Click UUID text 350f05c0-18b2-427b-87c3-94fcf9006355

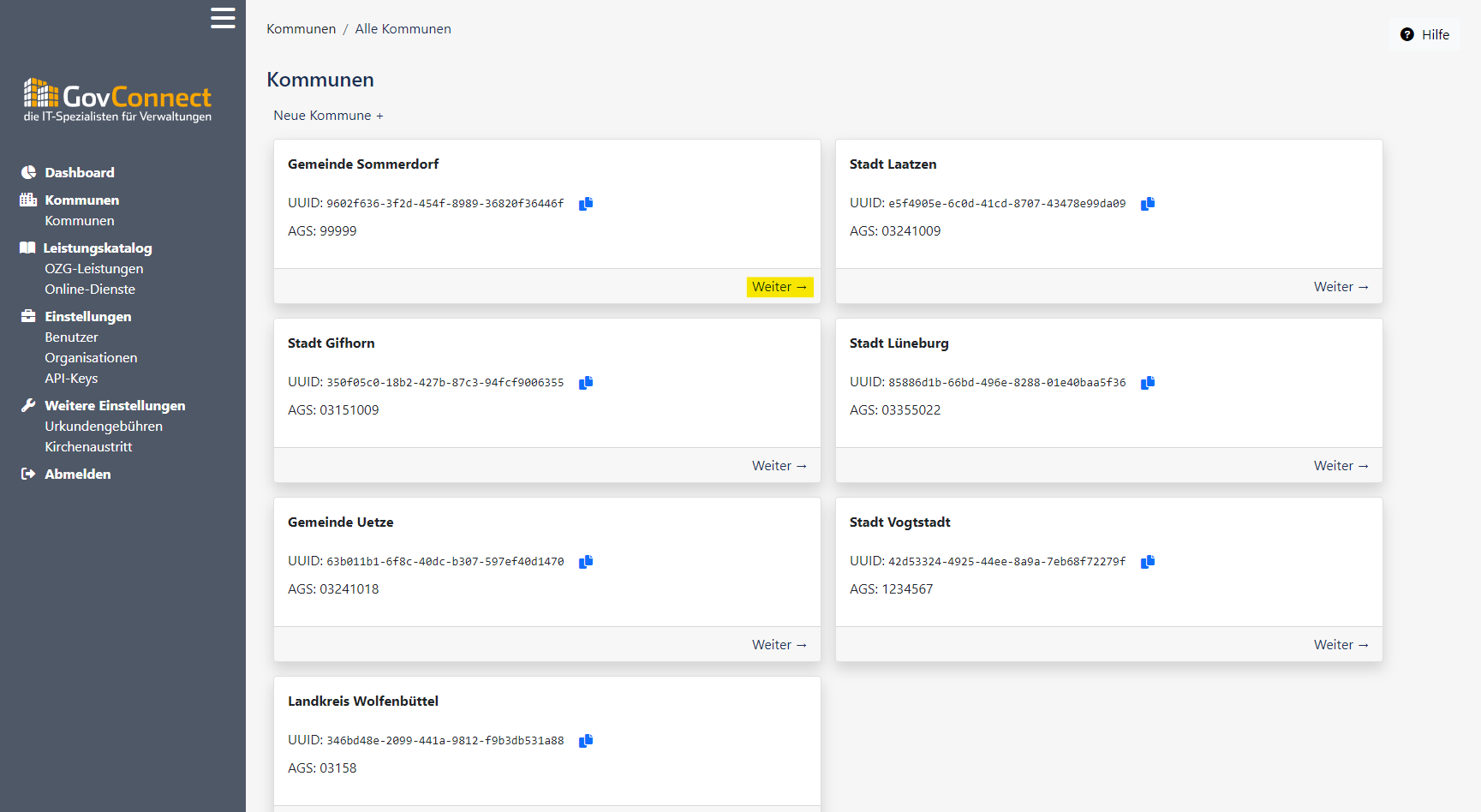click(445, 383)
